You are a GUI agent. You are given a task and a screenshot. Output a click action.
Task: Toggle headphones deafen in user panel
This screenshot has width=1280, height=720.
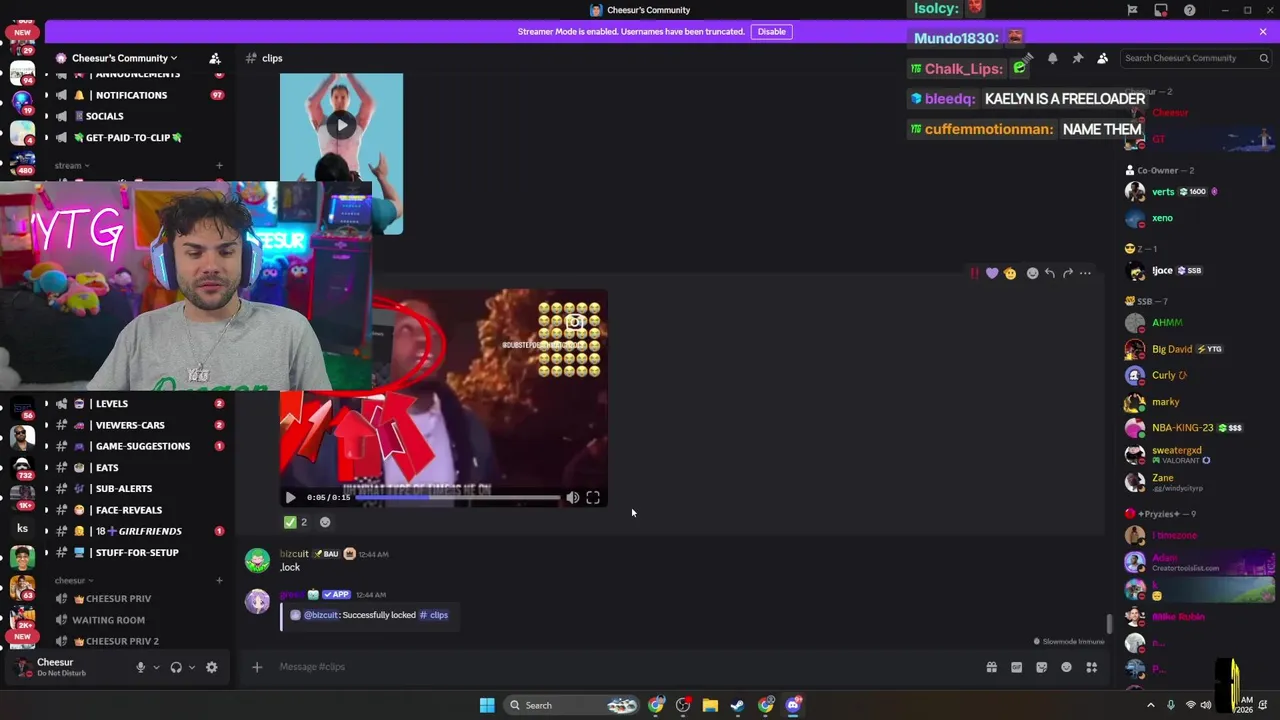tap(176, 667)
